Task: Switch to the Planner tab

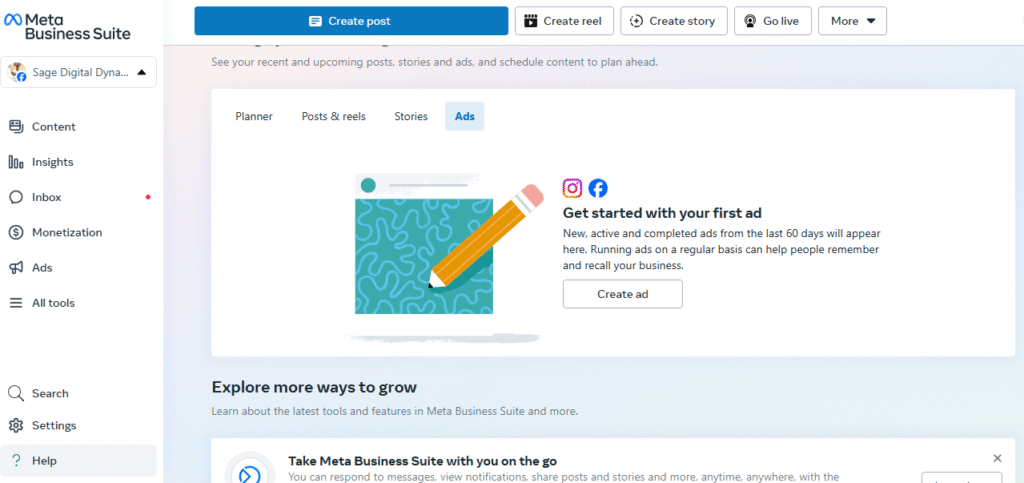Action: coord(254,116)
